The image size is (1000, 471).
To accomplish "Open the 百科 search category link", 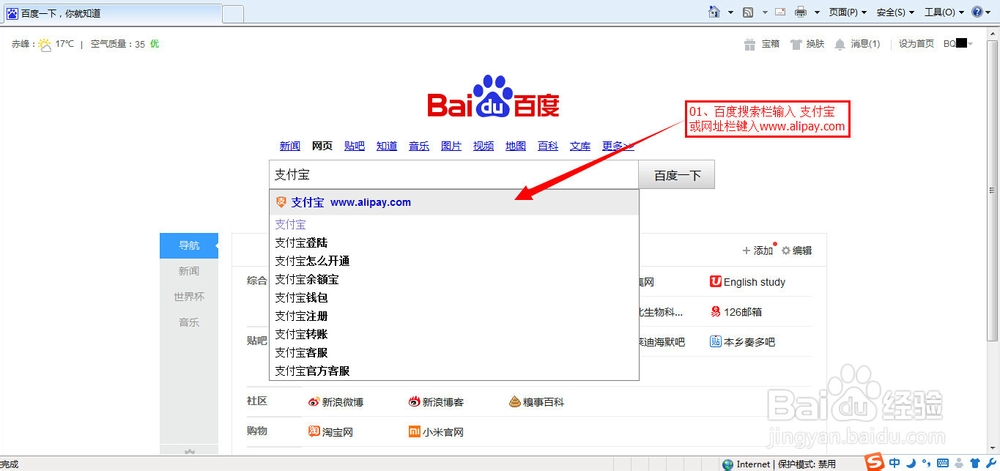I will pos(548,146).
